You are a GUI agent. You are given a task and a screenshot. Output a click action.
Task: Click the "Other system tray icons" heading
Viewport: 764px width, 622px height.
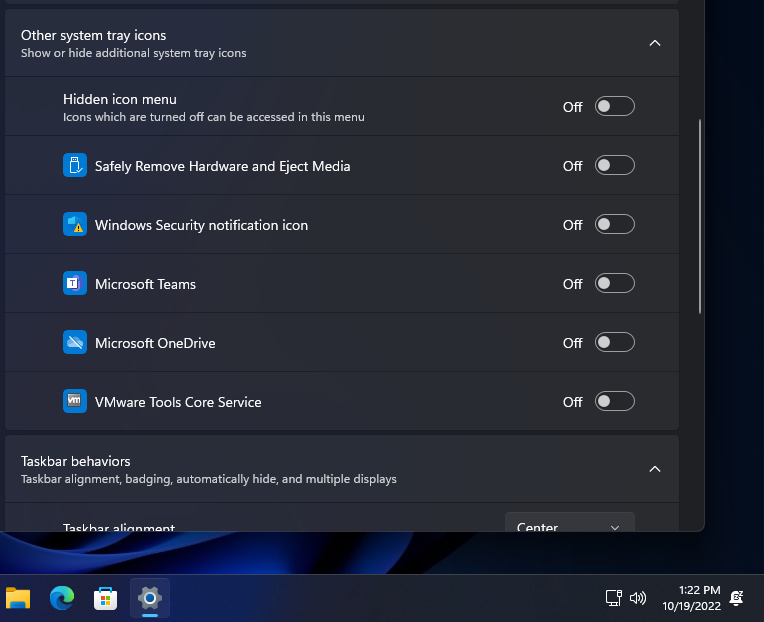pos(94,36)
